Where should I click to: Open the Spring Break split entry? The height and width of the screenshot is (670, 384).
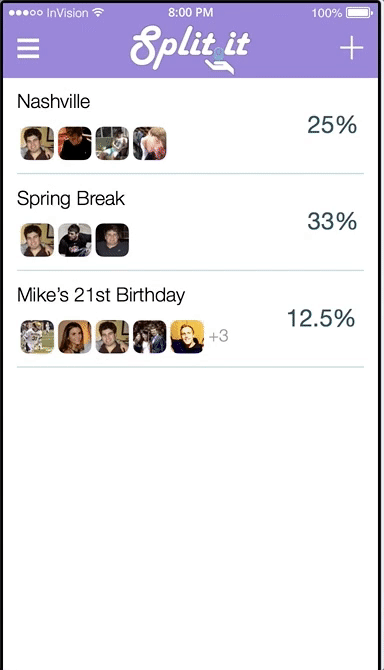coord(191,222)
